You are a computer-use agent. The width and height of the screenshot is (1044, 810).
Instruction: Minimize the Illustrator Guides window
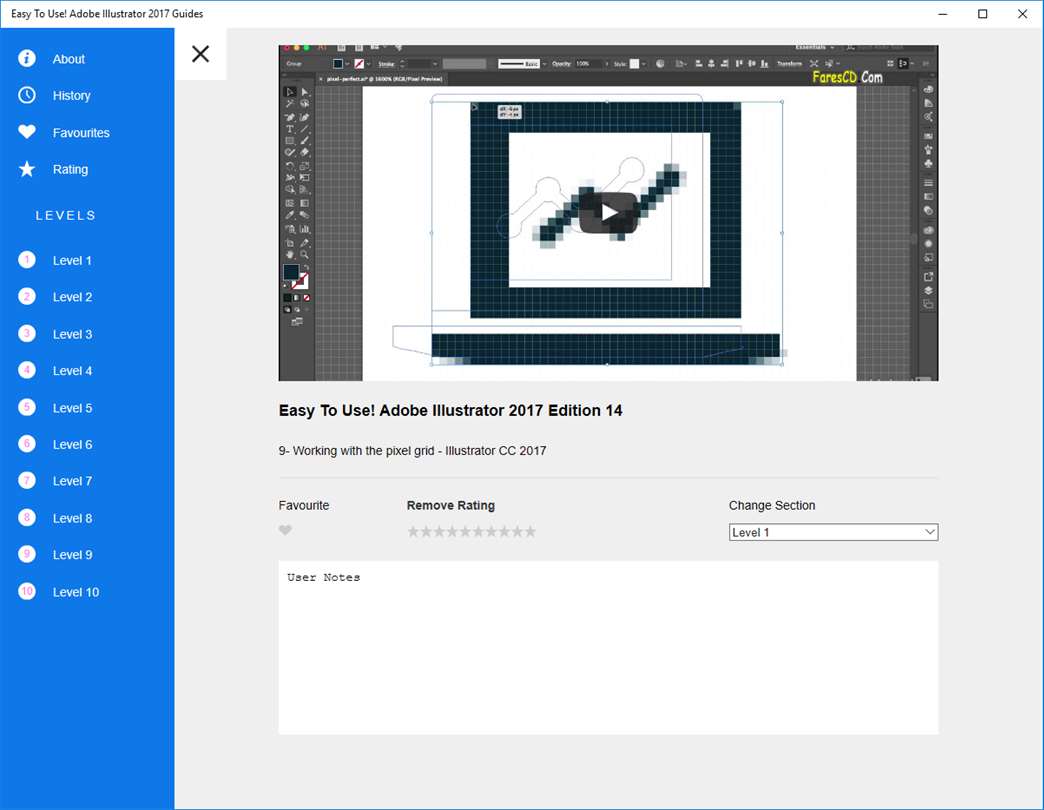942,14
